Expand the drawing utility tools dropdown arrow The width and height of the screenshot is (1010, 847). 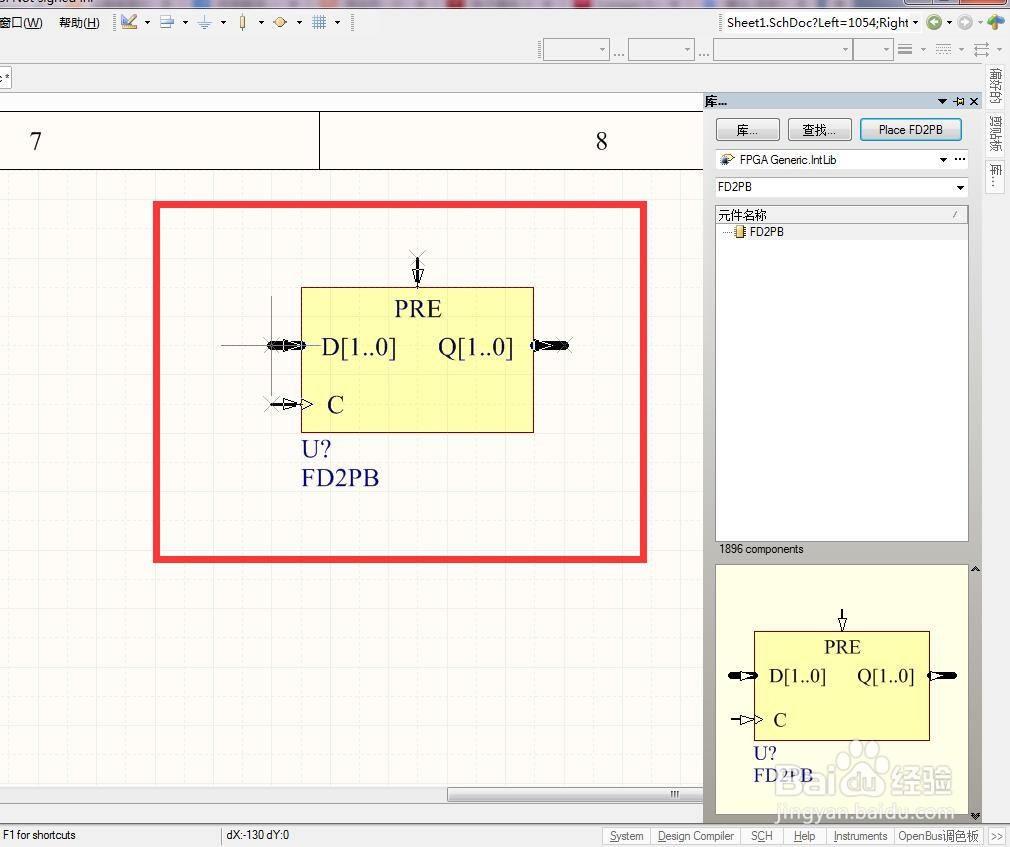[148, 23]
